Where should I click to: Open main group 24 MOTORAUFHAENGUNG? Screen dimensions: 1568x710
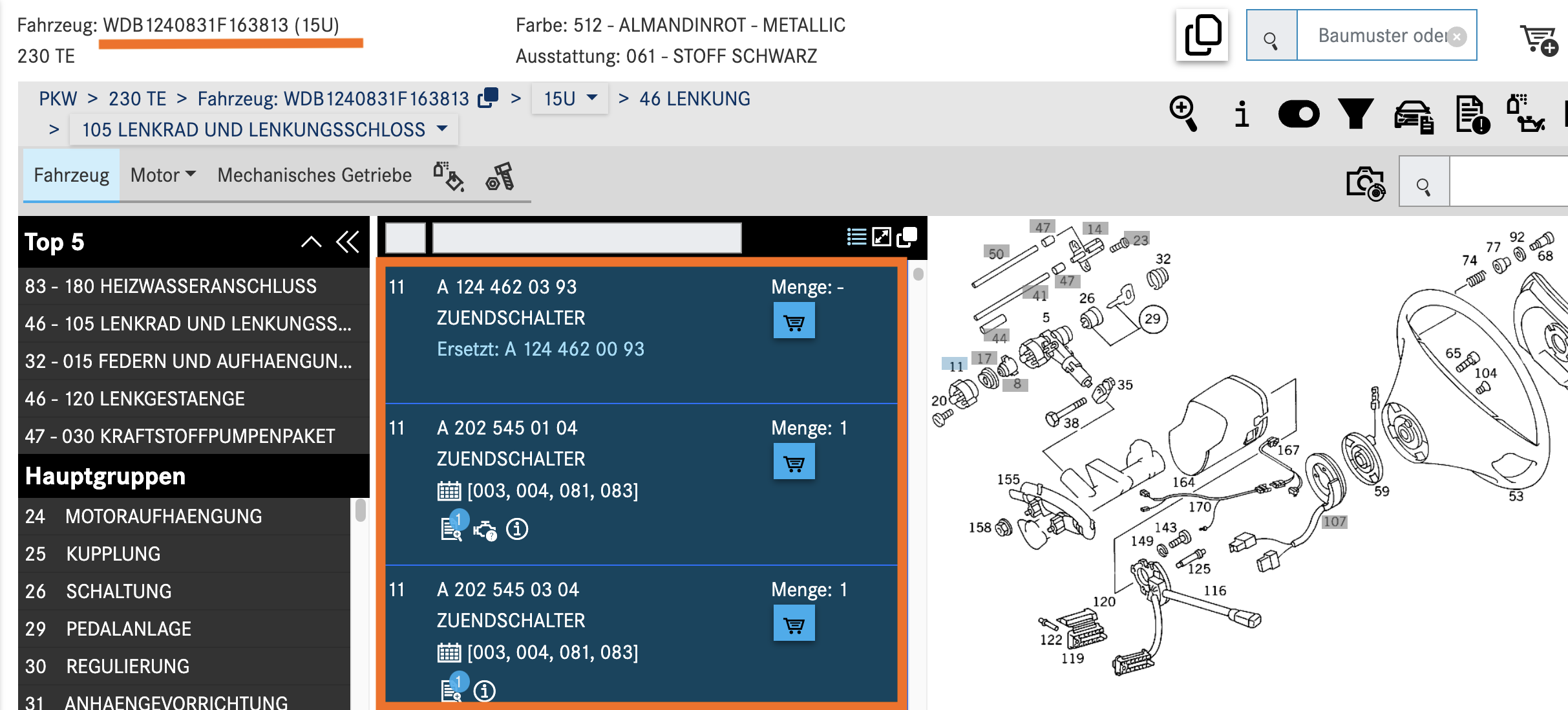point(184,516)
